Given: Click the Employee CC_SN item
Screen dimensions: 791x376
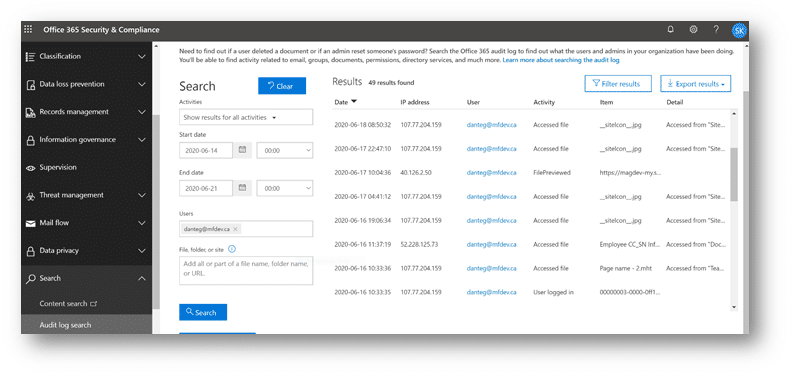Looking at the screenshot, I should (x=631, y=244).
